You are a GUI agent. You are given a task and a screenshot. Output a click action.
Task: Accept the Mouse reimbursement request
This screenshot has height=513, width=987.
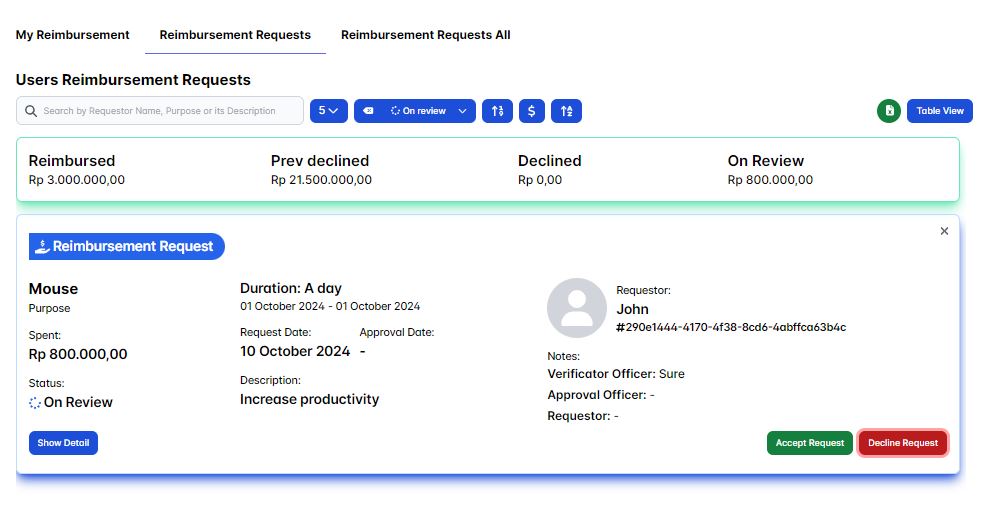coord(810,443)
